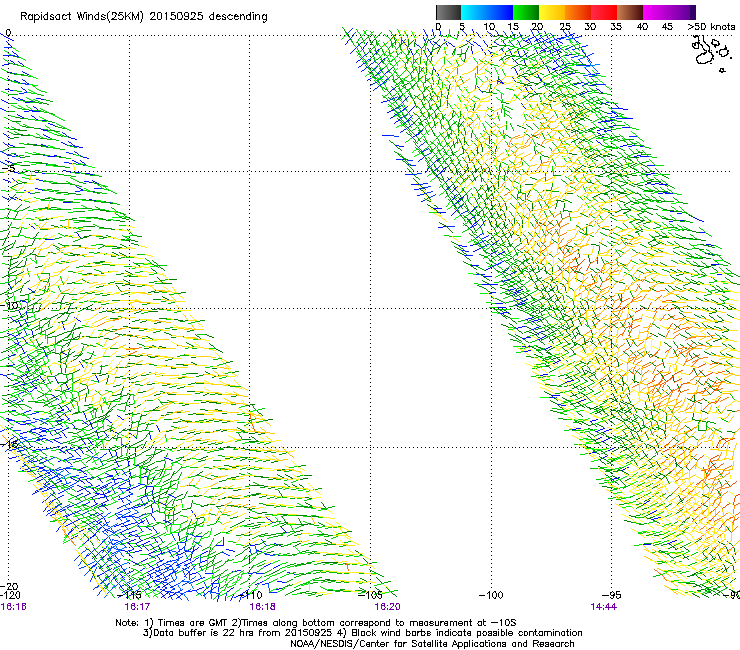Image resolution: width=740 pixels, height=650 pixels.
Task: Click the 'NOAA/NESDIS/Center for Satellite Applications' credit line
Action: [x=432, y=644]
